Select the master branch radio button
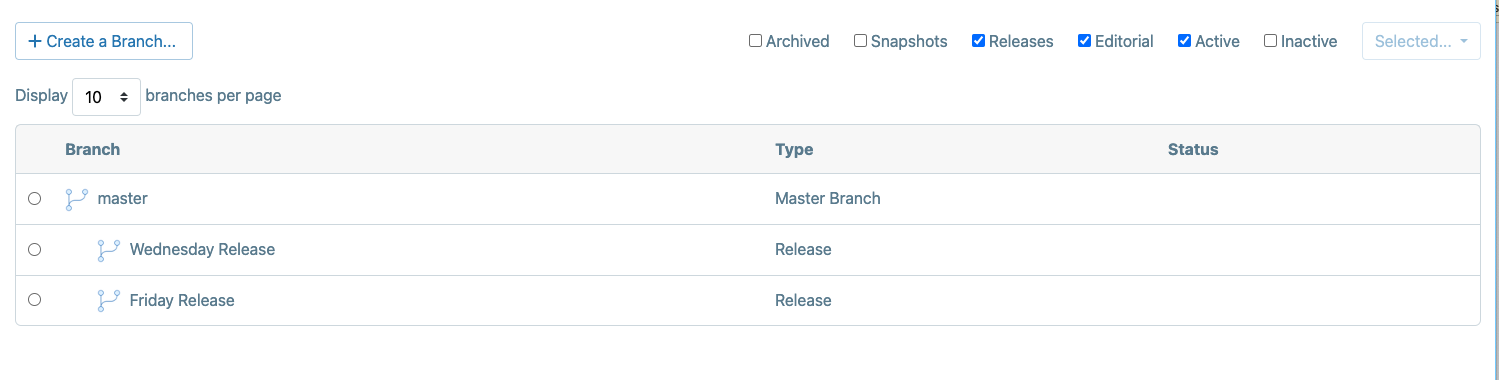1499x380 pixels. pyautogui.click(x=35, y=199)
